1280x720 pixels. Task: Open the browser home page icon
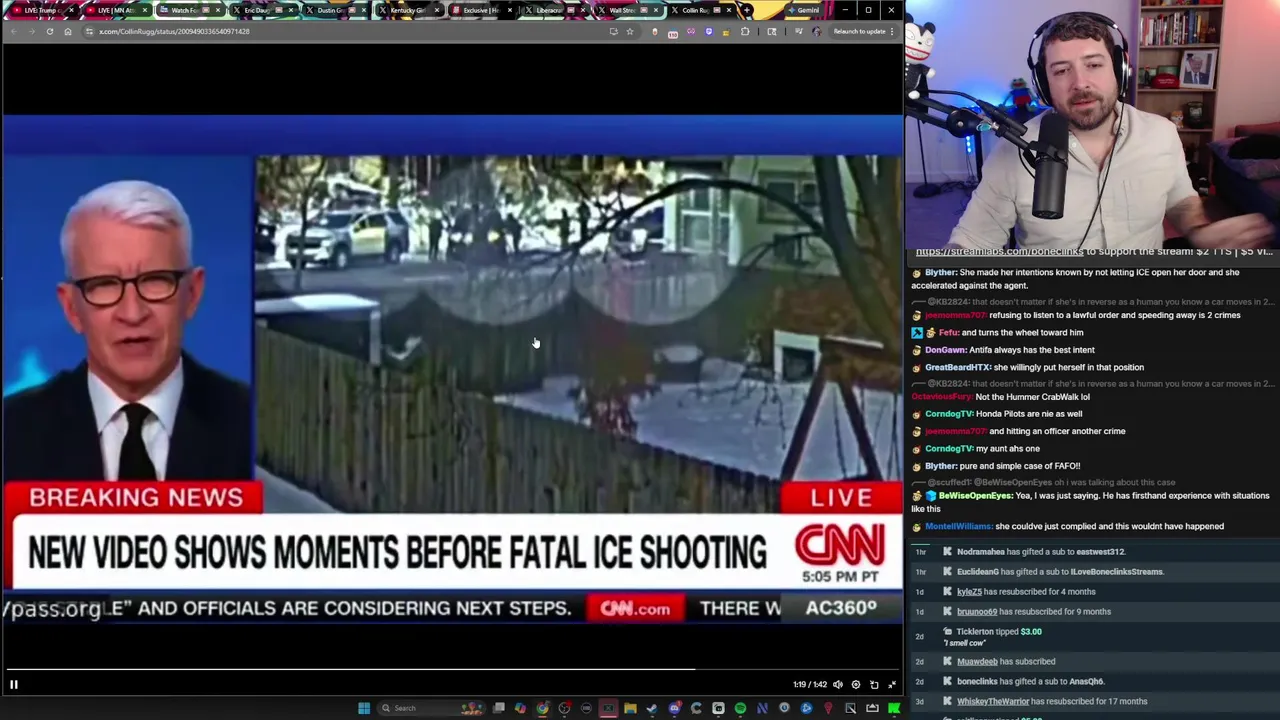67,31
